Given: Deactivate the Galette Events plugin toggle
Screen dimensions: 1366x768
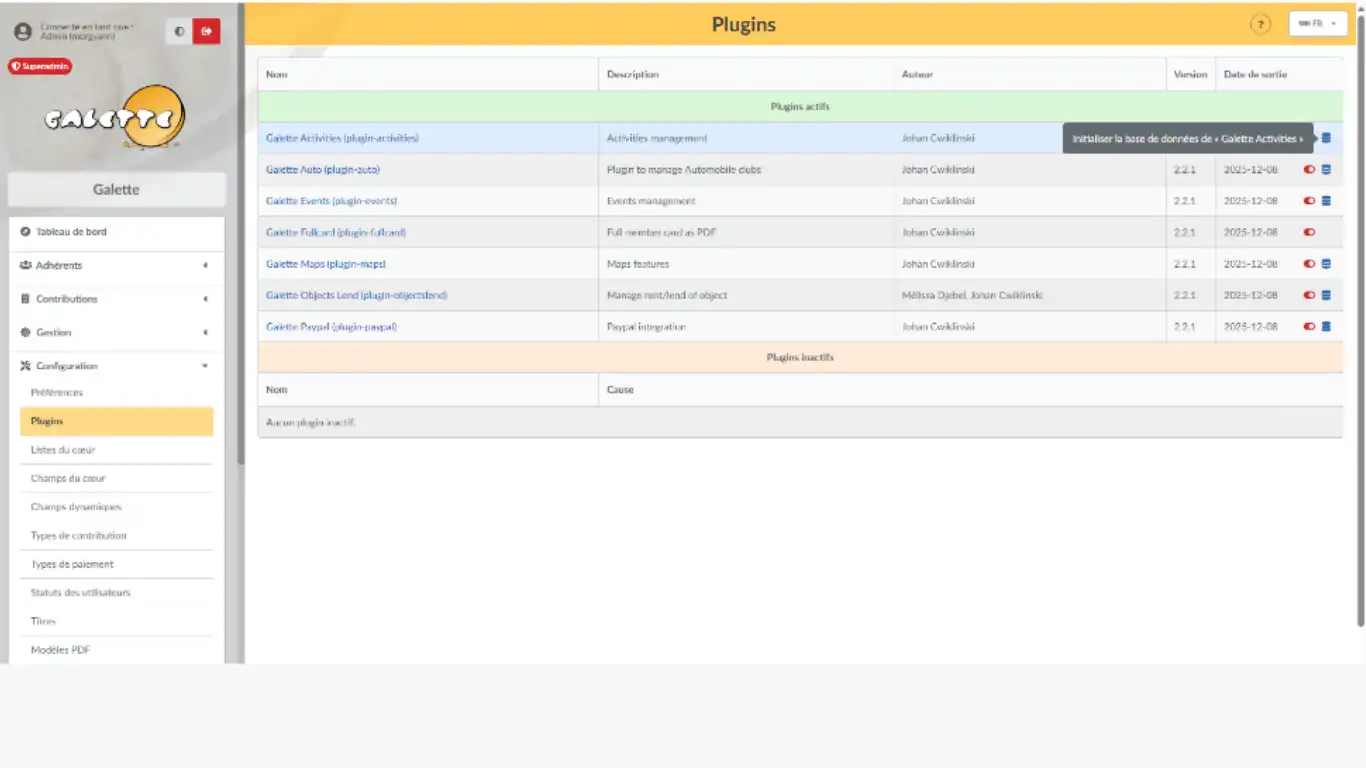Looking at the screenshot, I should click(x=1309, y=201).
